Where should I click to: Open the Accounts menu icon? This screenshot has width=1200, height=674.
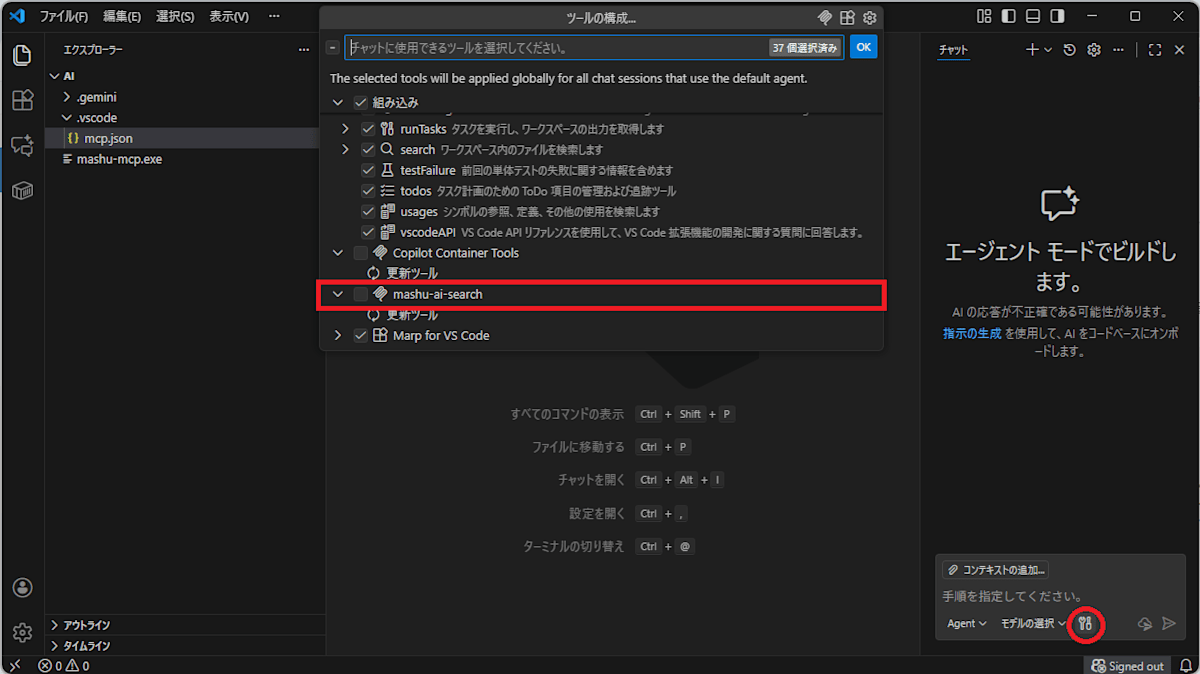tap(22, 587)
